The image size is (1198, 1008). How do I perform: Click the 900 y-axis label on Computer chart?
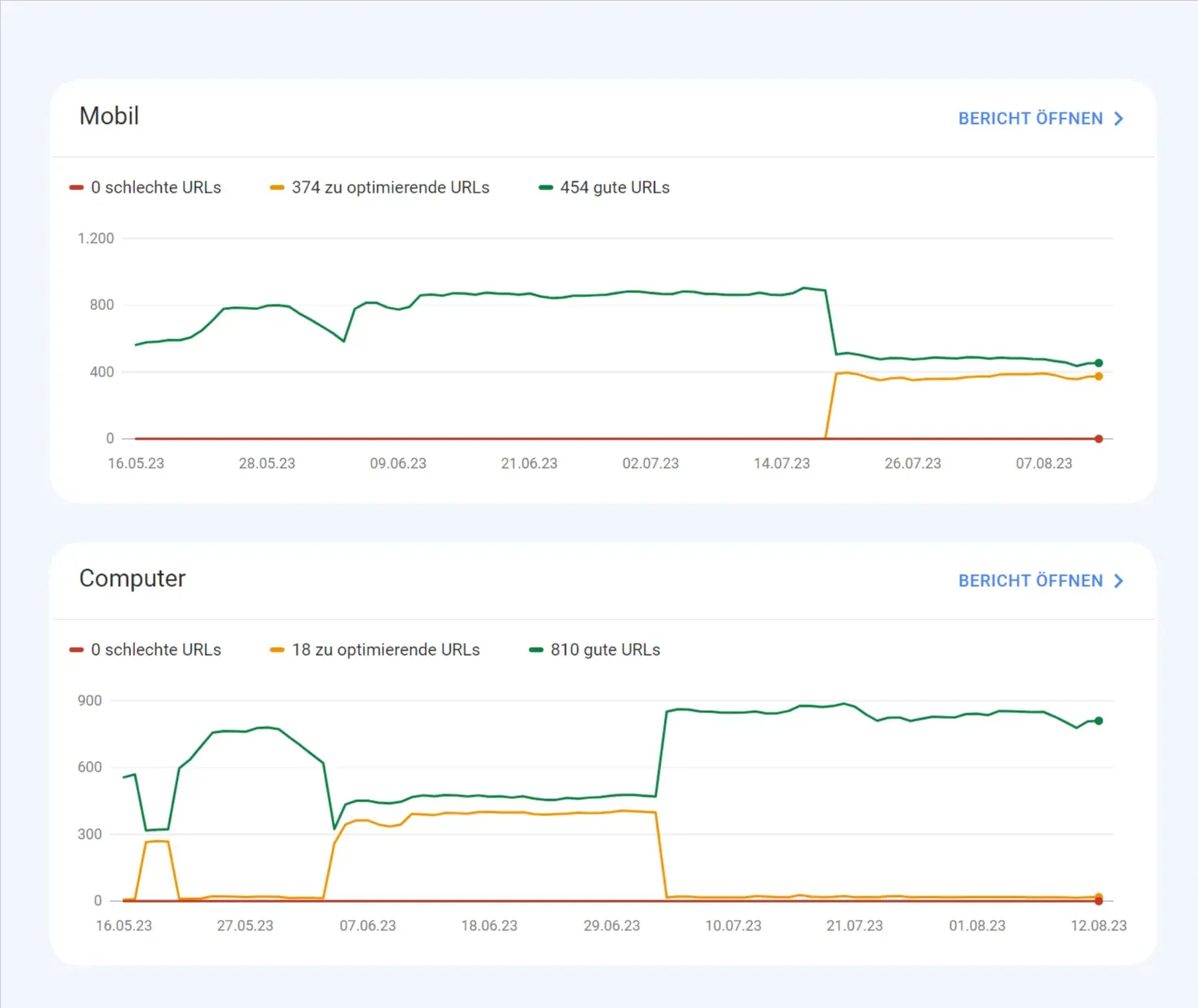click(x=90, y=700)
